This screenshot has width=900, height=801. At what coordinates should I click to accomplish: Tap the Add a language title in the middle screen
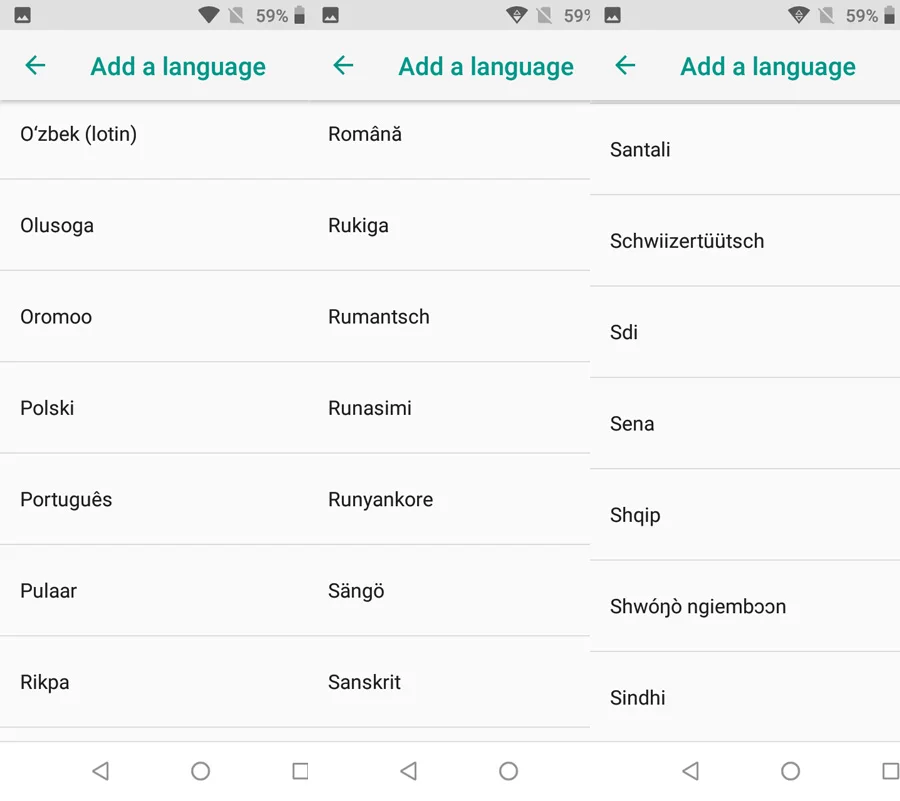pyautogui.click(x=486, y=67)
